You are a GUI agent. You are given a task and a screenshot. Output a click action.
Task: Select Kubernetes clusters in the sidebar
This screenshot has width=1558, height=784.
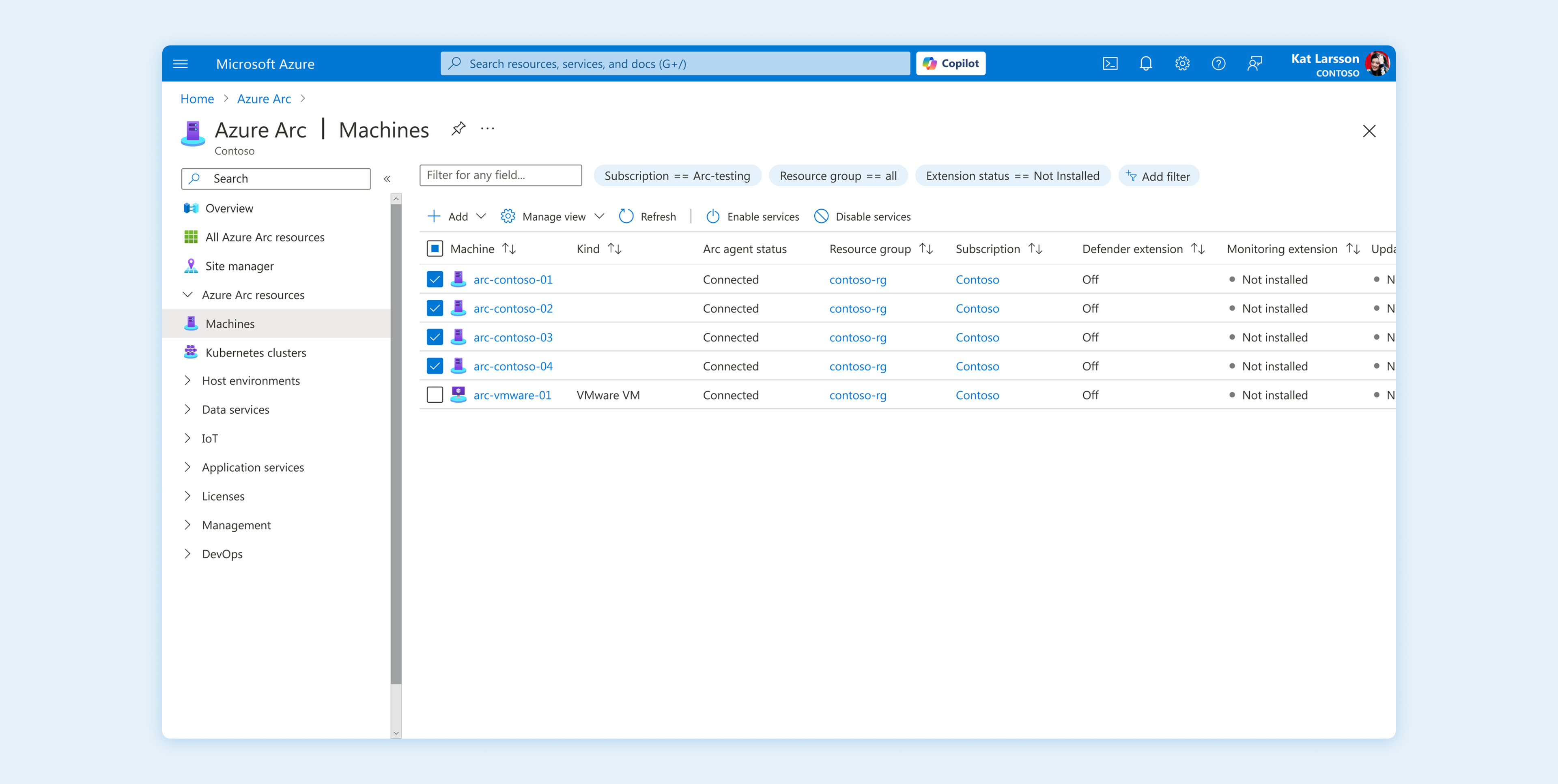(255, 352)
